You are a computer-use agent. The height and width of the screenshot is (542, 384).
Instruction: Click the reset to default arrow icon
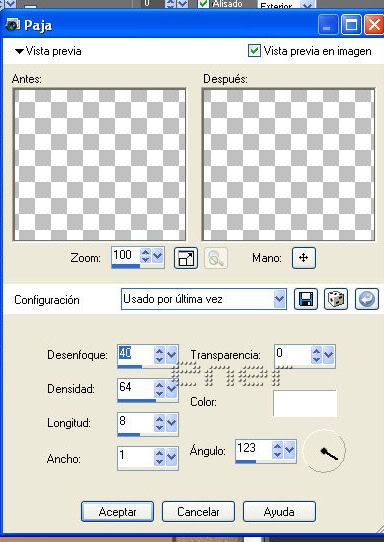[x=367, y=299]
